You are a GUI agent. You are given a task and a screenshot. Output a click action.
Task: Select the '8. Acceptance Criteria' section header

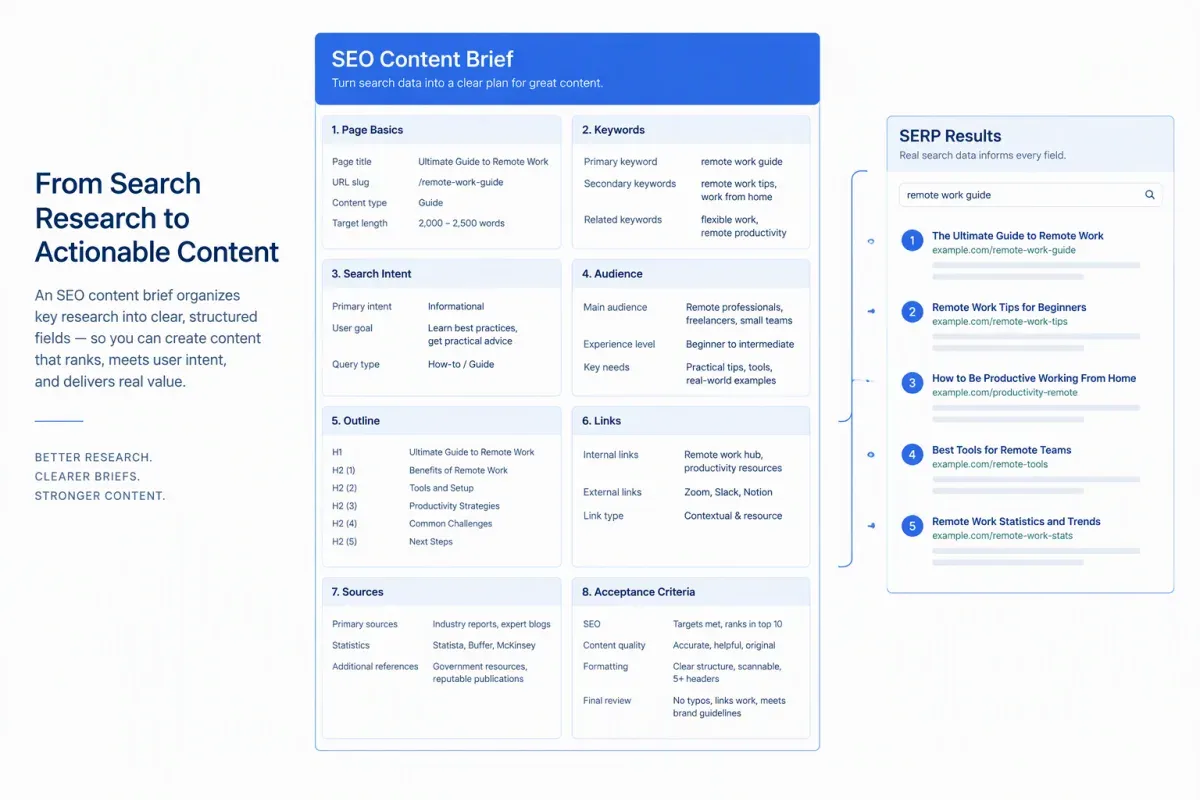691,592
